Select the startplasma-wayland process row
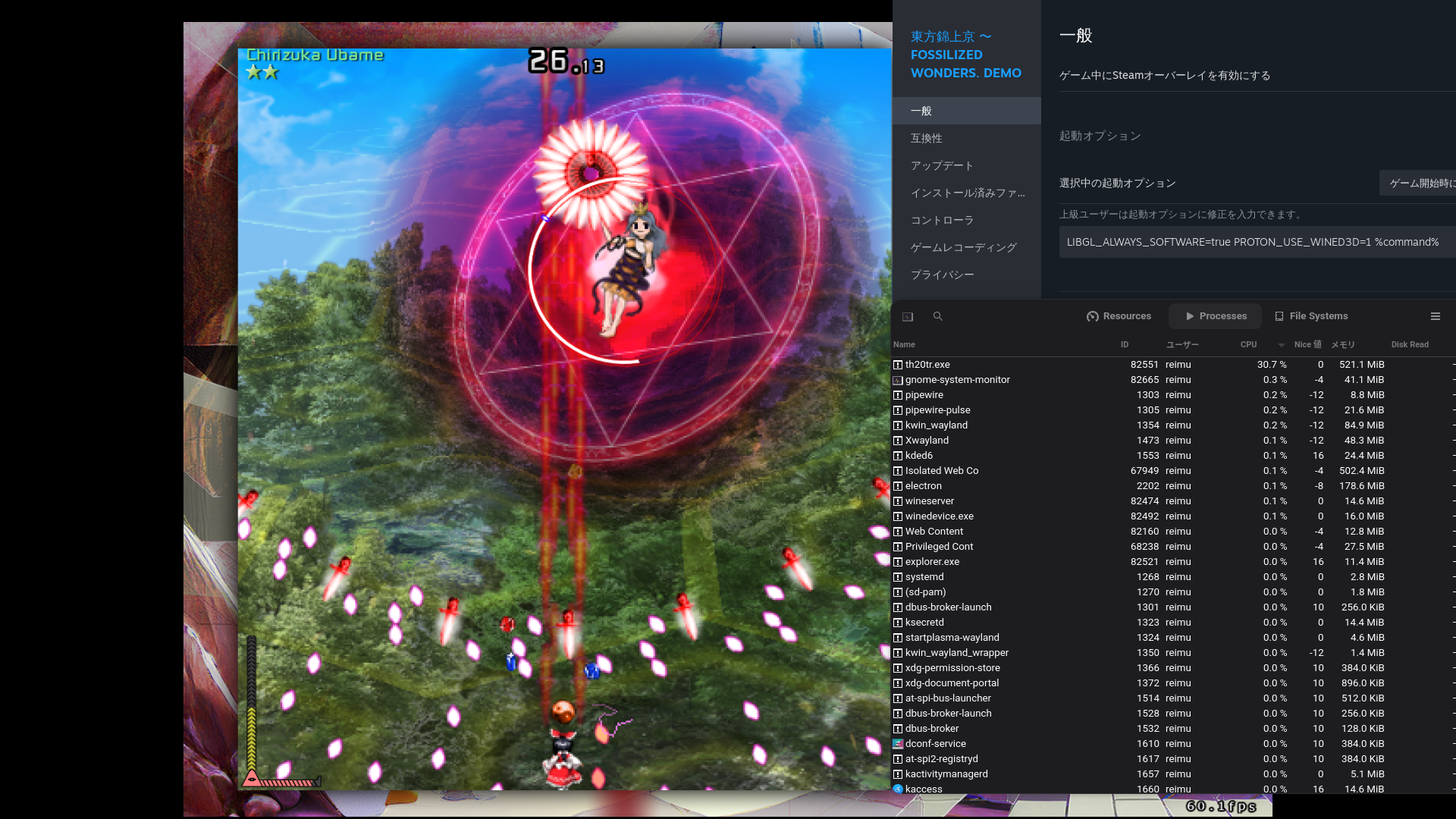 tap(1174, 638)
